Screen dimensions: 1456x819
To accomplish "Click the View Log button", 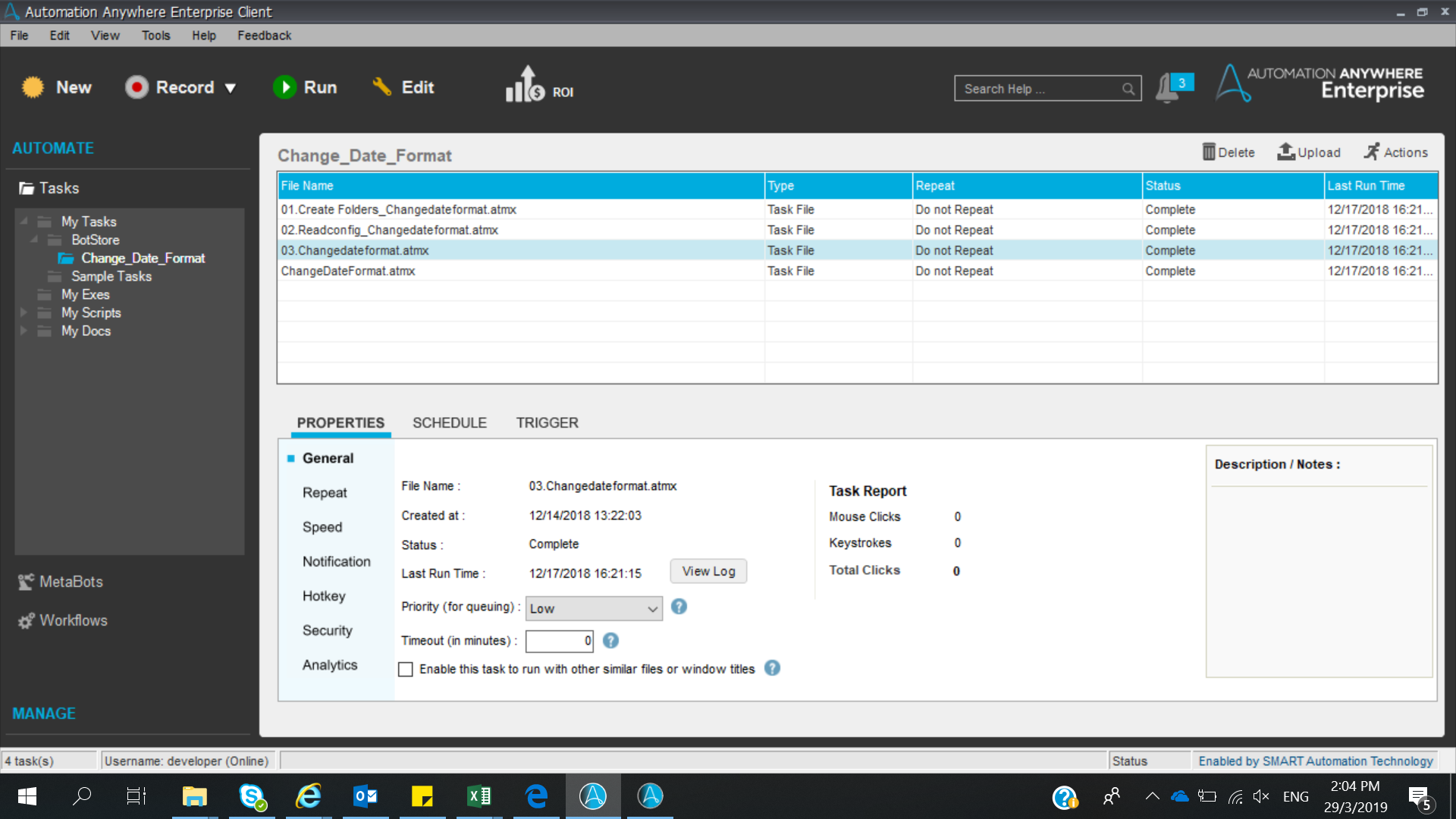I will pos(708,571).
